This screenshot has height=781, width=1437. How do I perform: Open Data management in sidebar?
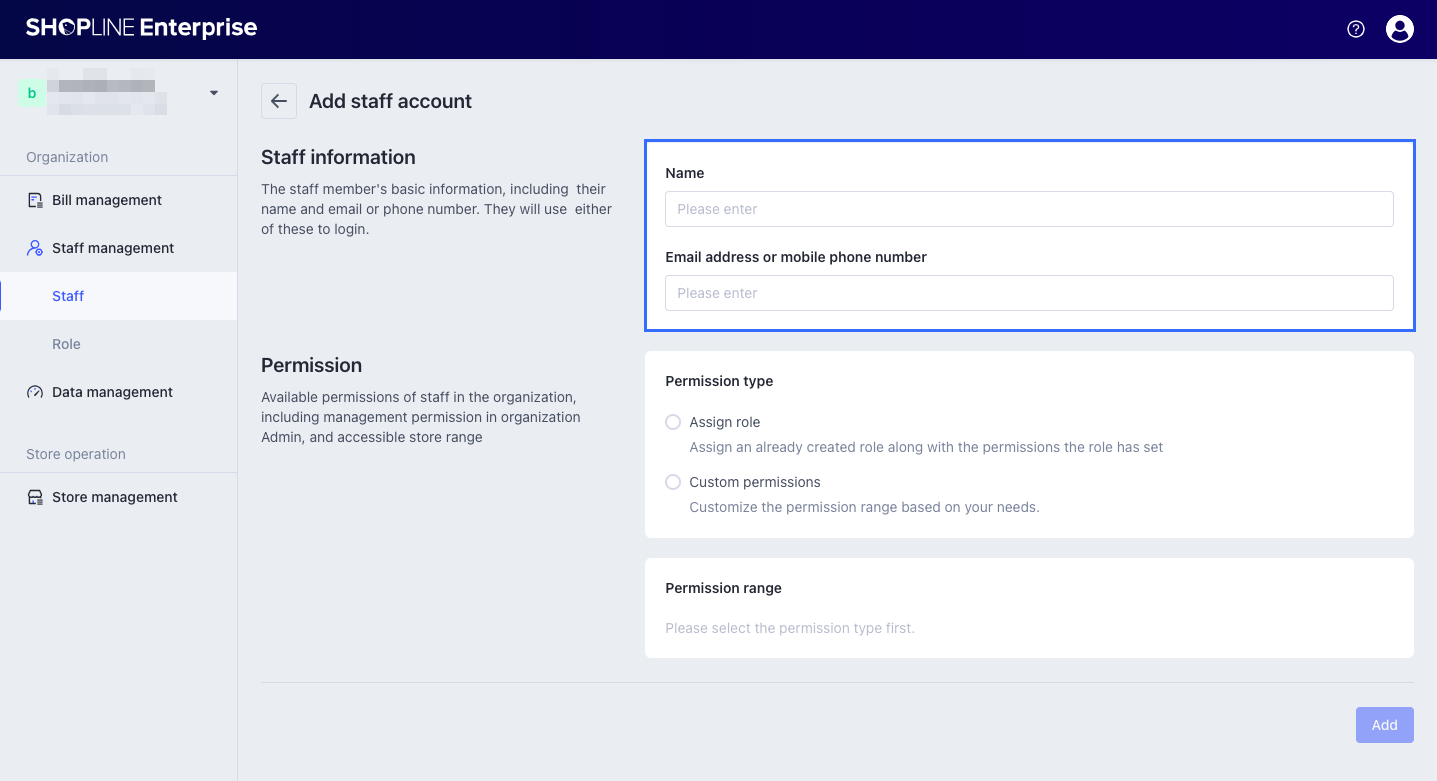point(118,392)
